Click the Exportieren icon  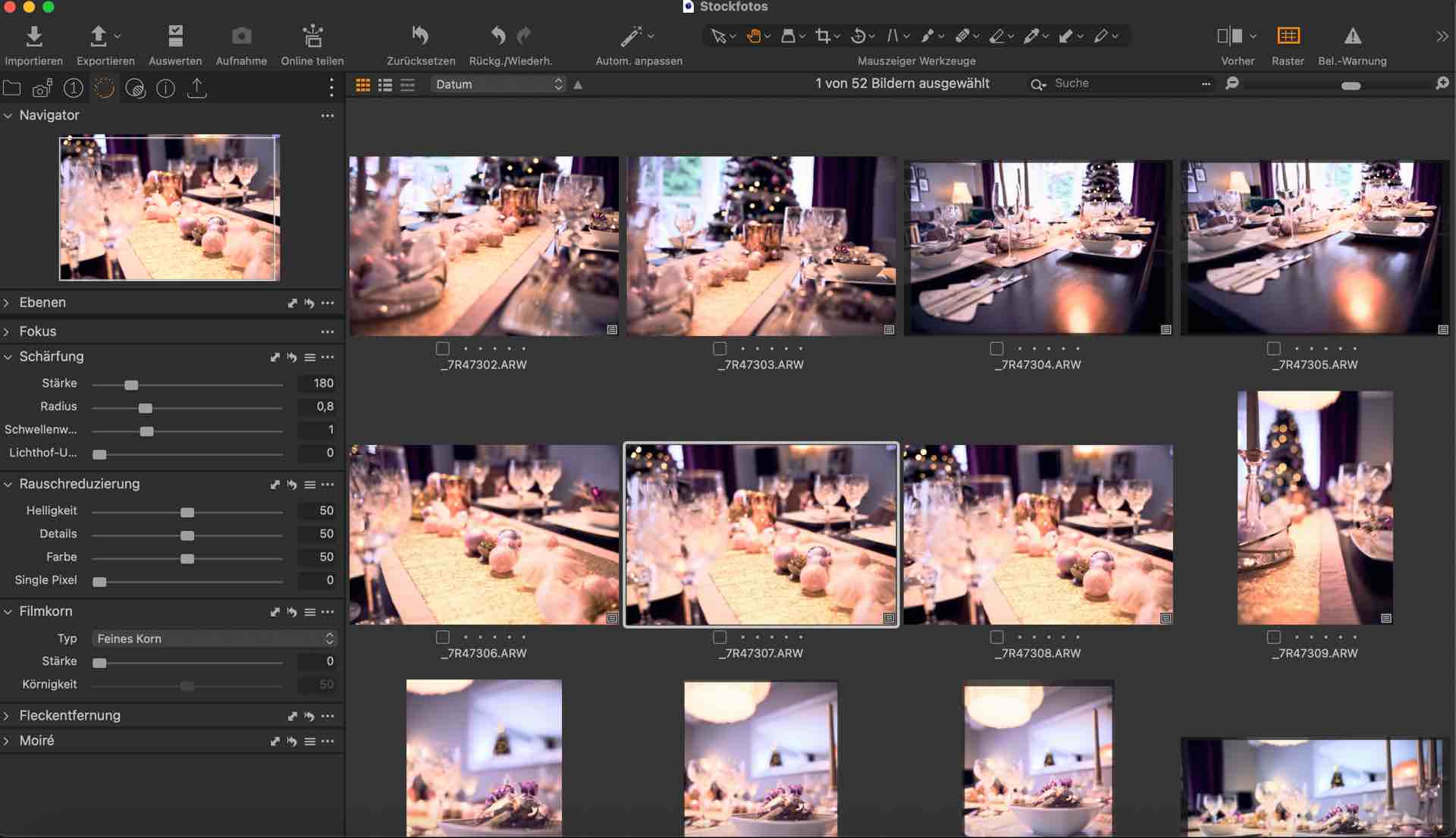coord(99,36)
